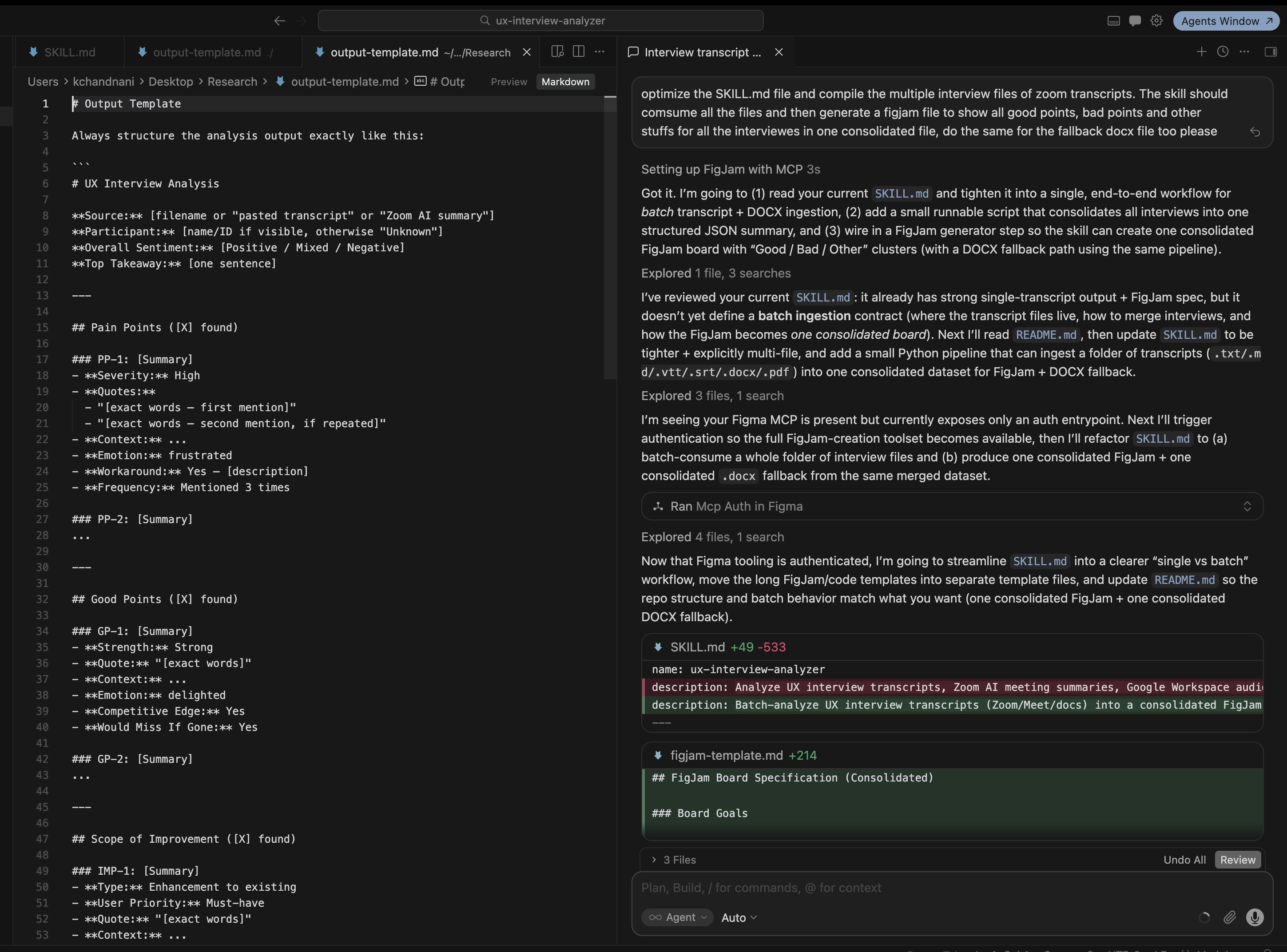The image size is (1287, 952).
Task: Start a new chat with plus icon
Action: point(1201,52)
